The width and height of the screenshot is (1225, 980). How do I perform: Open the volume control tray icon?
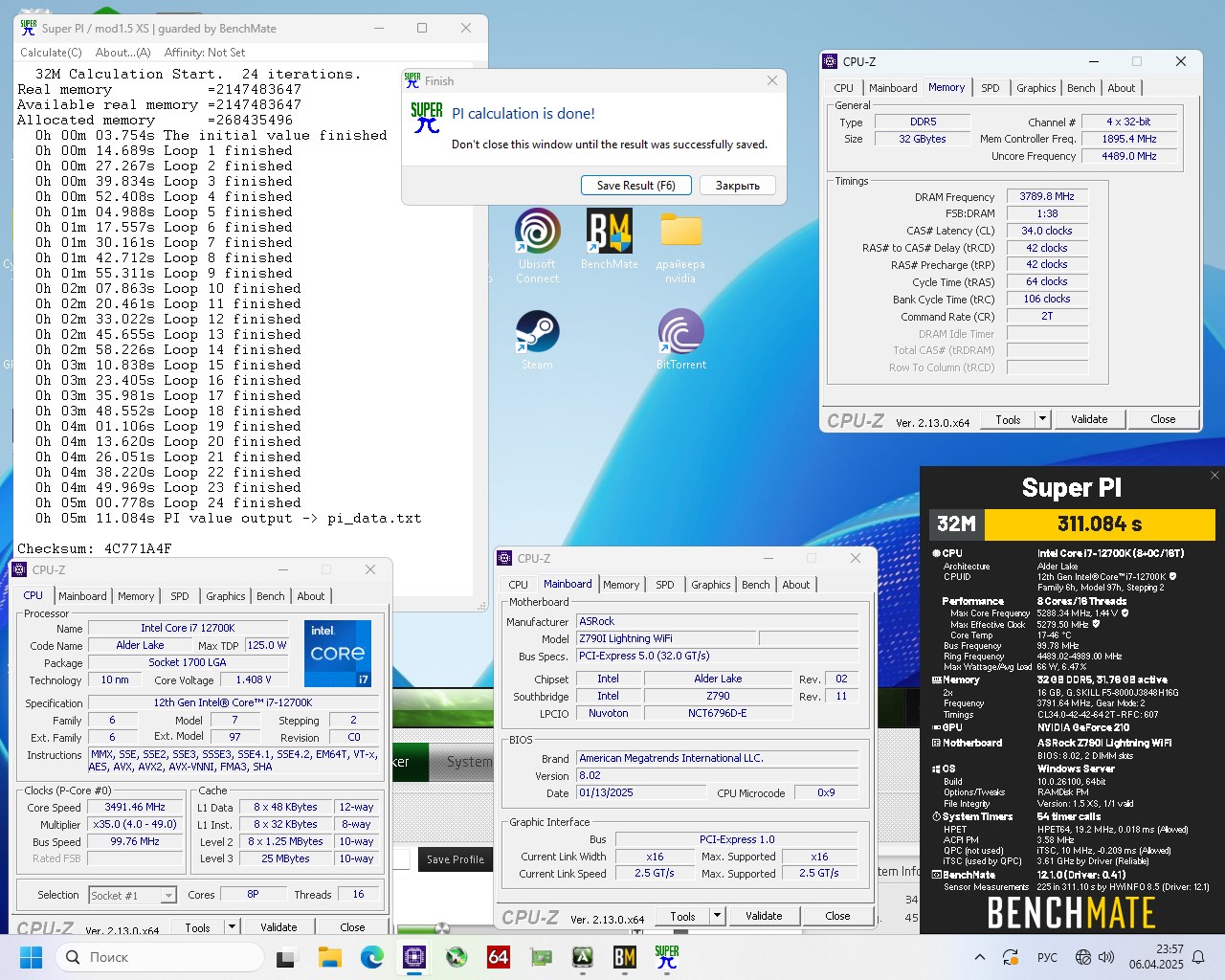coord(1106,957)
